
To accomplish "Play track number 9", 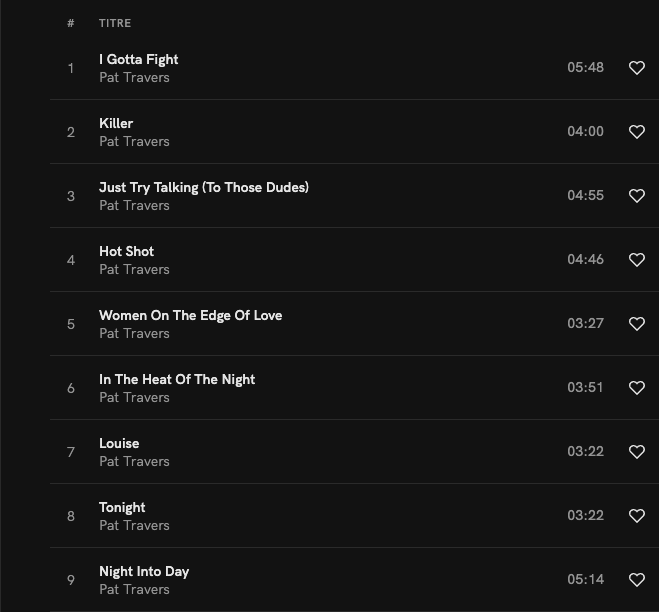I will 71,580.
